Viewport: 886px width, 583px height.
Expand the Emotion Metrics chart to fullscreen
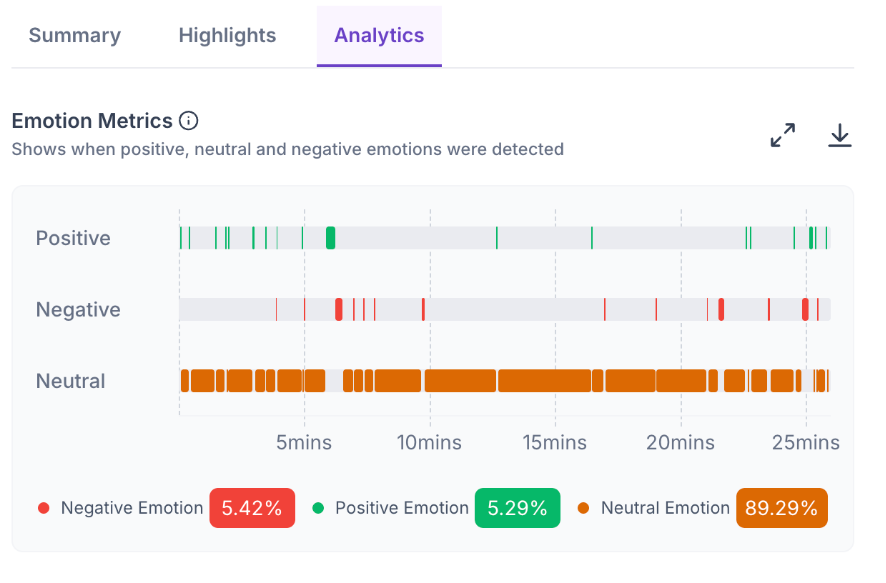pos(783,136)
